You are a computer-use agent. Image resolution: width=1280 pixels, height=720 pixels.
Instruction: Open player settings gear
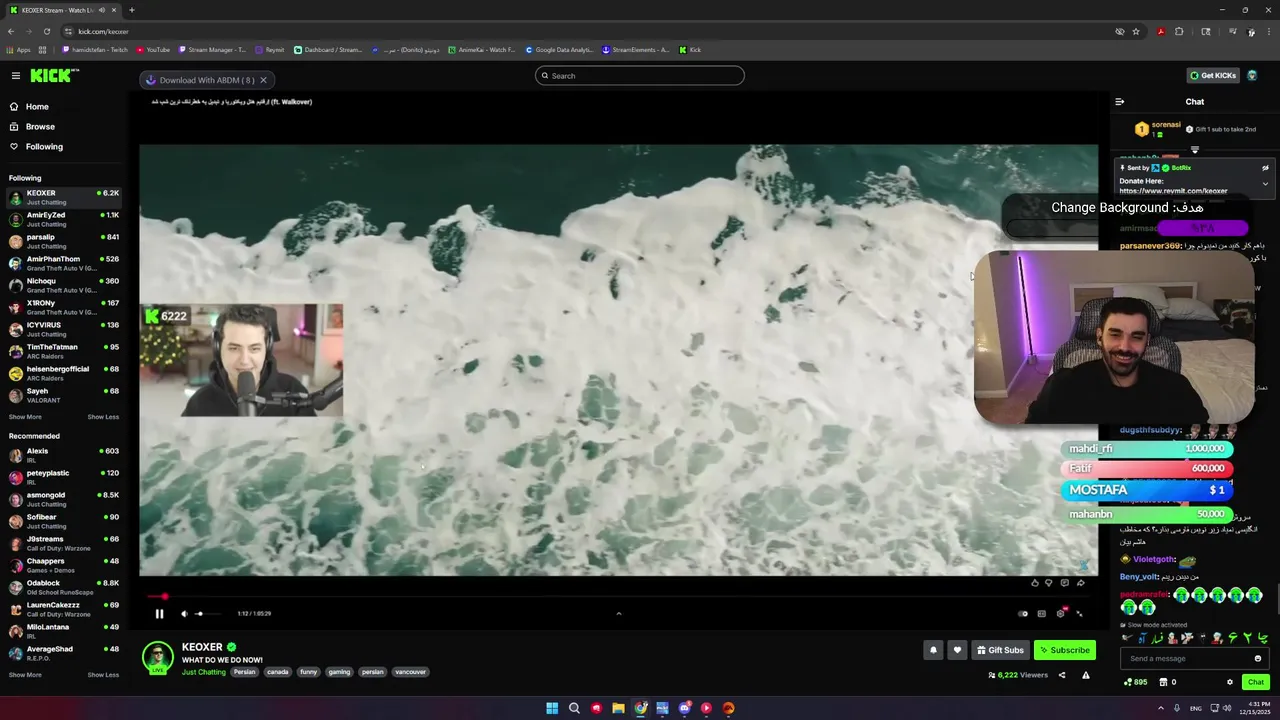click(x=1061, y=614)
